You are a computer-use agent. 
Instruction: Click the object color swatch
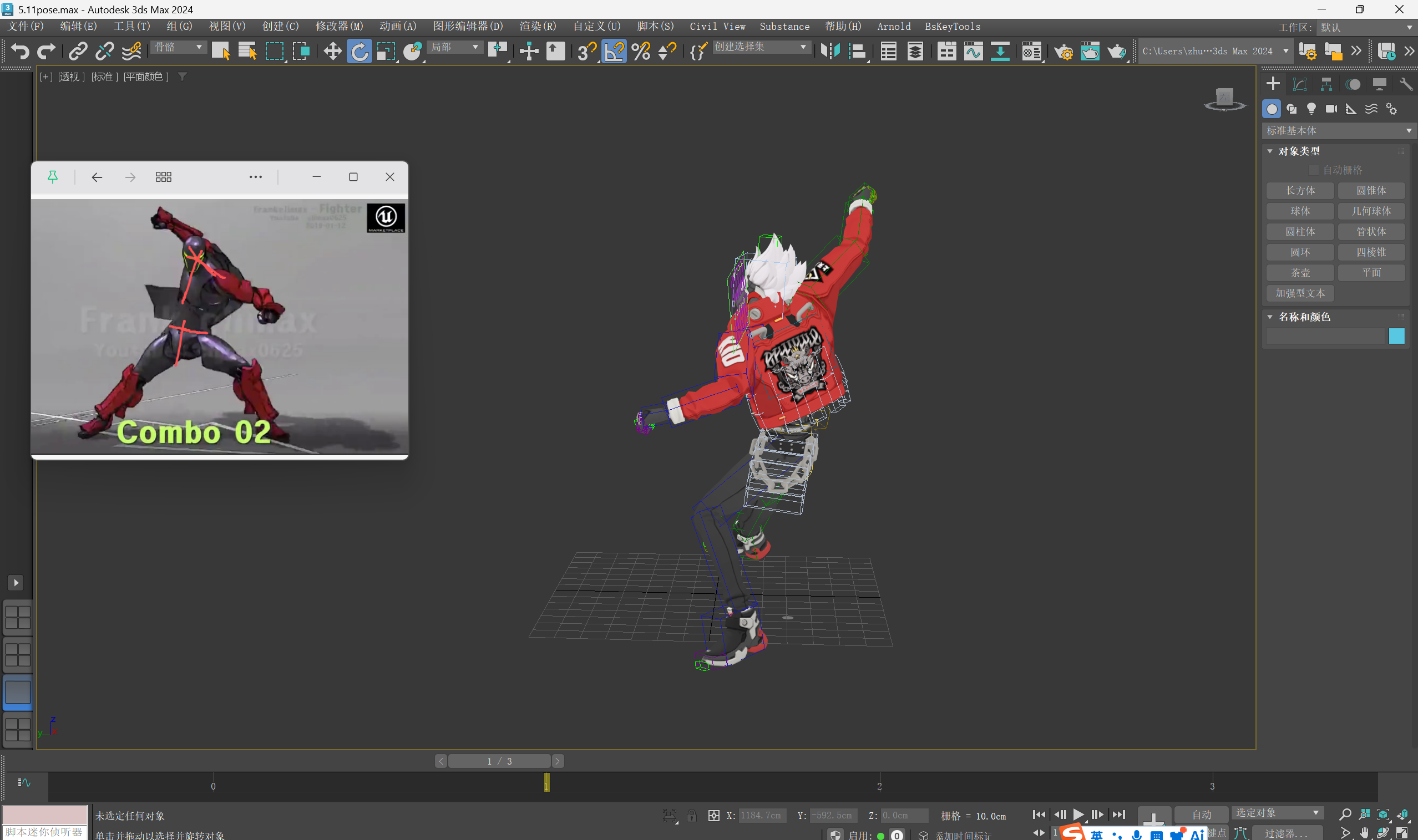click(1396, 336)
